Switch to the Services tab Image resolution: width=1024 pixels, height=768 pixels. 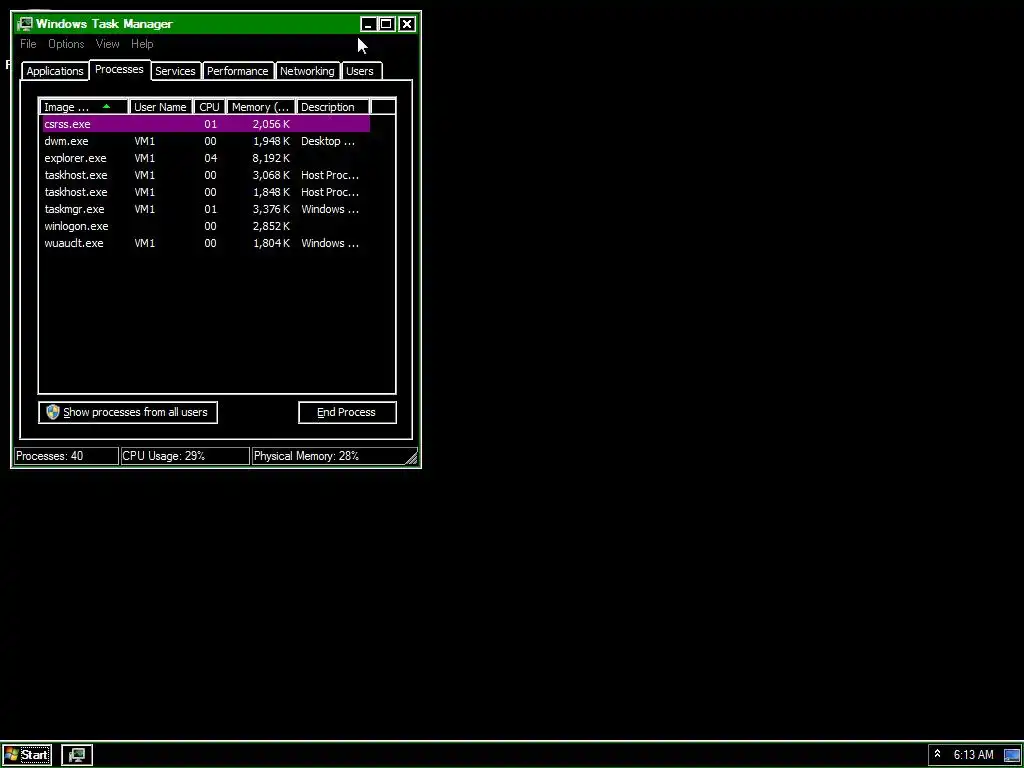(175, 71)
